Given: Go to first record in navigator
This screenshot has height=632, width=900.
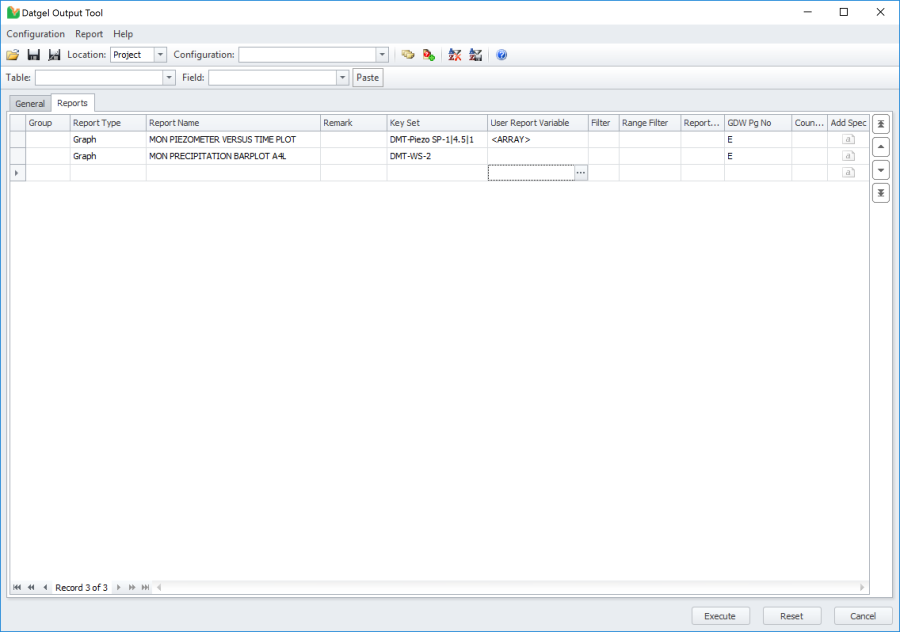Looking at the screenshot, I should [18, 587].
